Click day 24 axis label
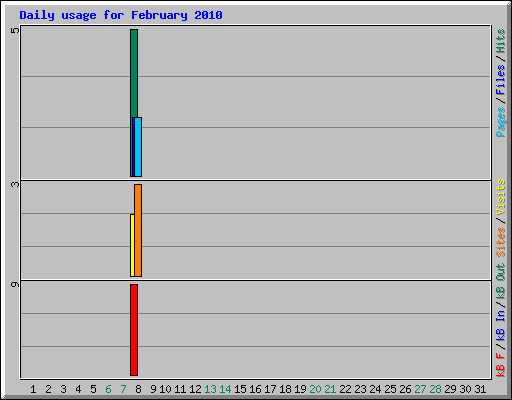Viewport: 512px width, 400px height. coord(375,389)
